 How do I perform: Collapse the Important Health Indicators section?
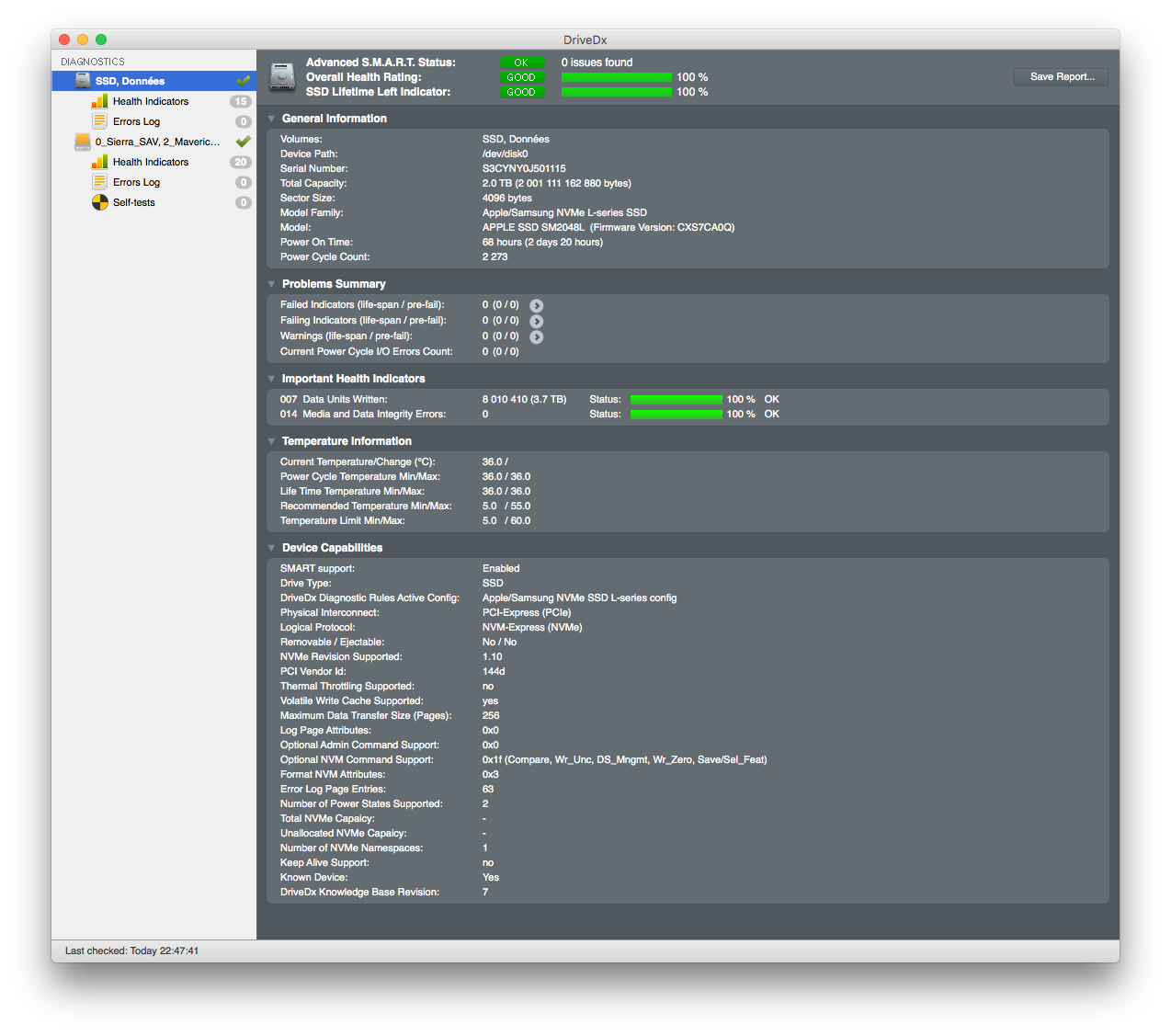pos(272,379)
